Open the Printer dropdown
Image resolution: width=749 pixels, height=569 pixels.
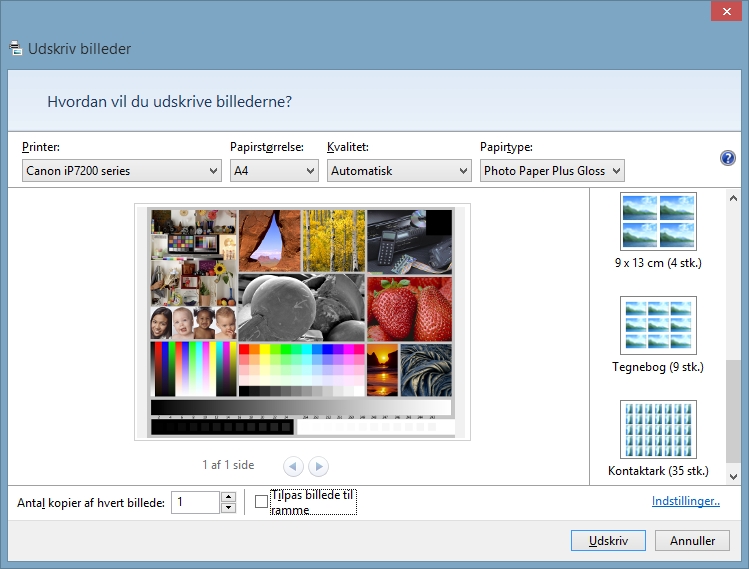click(x=121, y=171)
